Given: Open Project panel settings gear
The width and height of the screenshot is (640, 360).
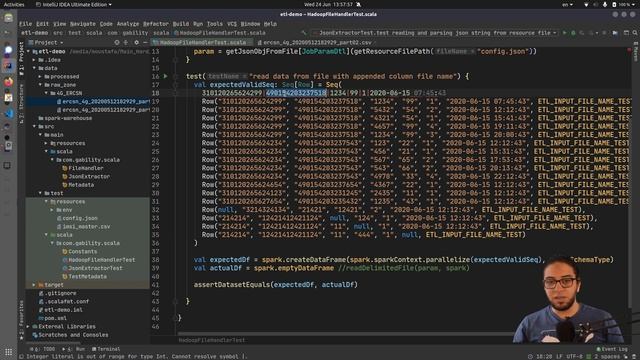Looking at the screenshot, I should [136, 42].
